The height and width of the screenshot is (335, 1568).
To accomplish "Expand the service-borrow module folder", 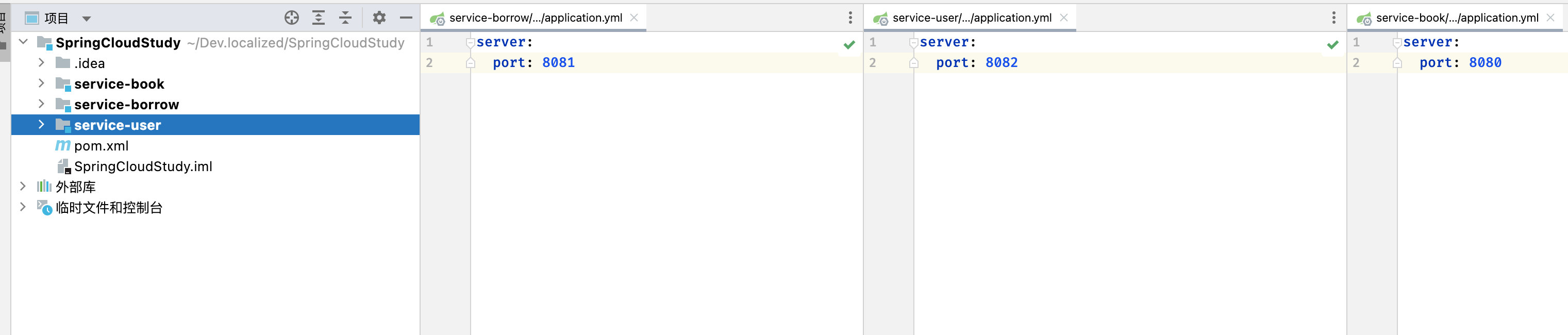I will click(x=41, y=104).
